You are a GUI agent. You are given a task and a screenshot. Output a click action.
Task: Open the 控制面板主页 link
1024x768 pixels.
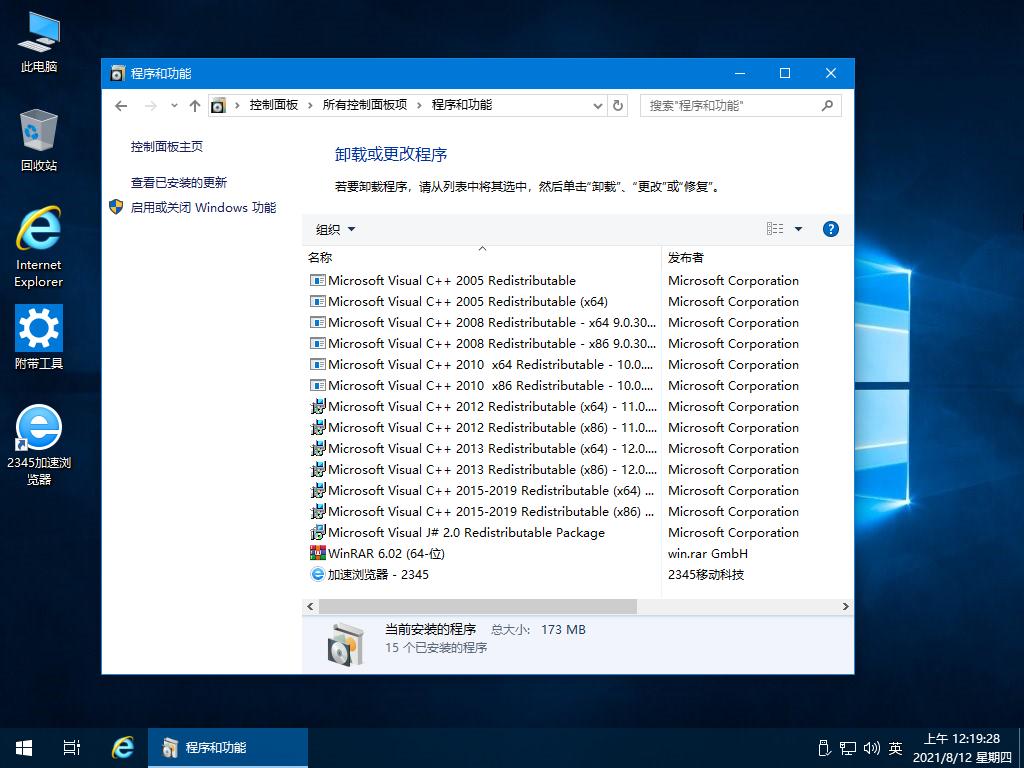tap(167, 147)
